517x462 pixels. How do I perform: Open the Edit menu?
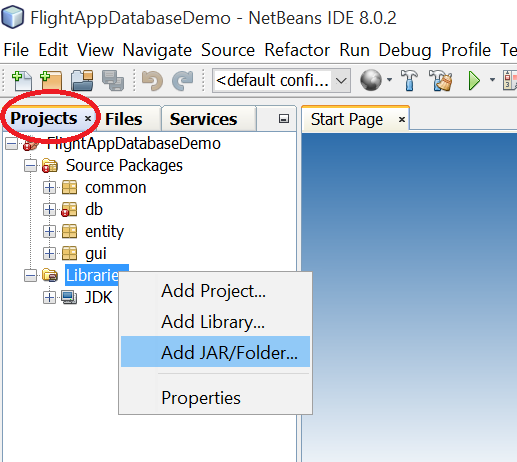(x=53, y=50)
